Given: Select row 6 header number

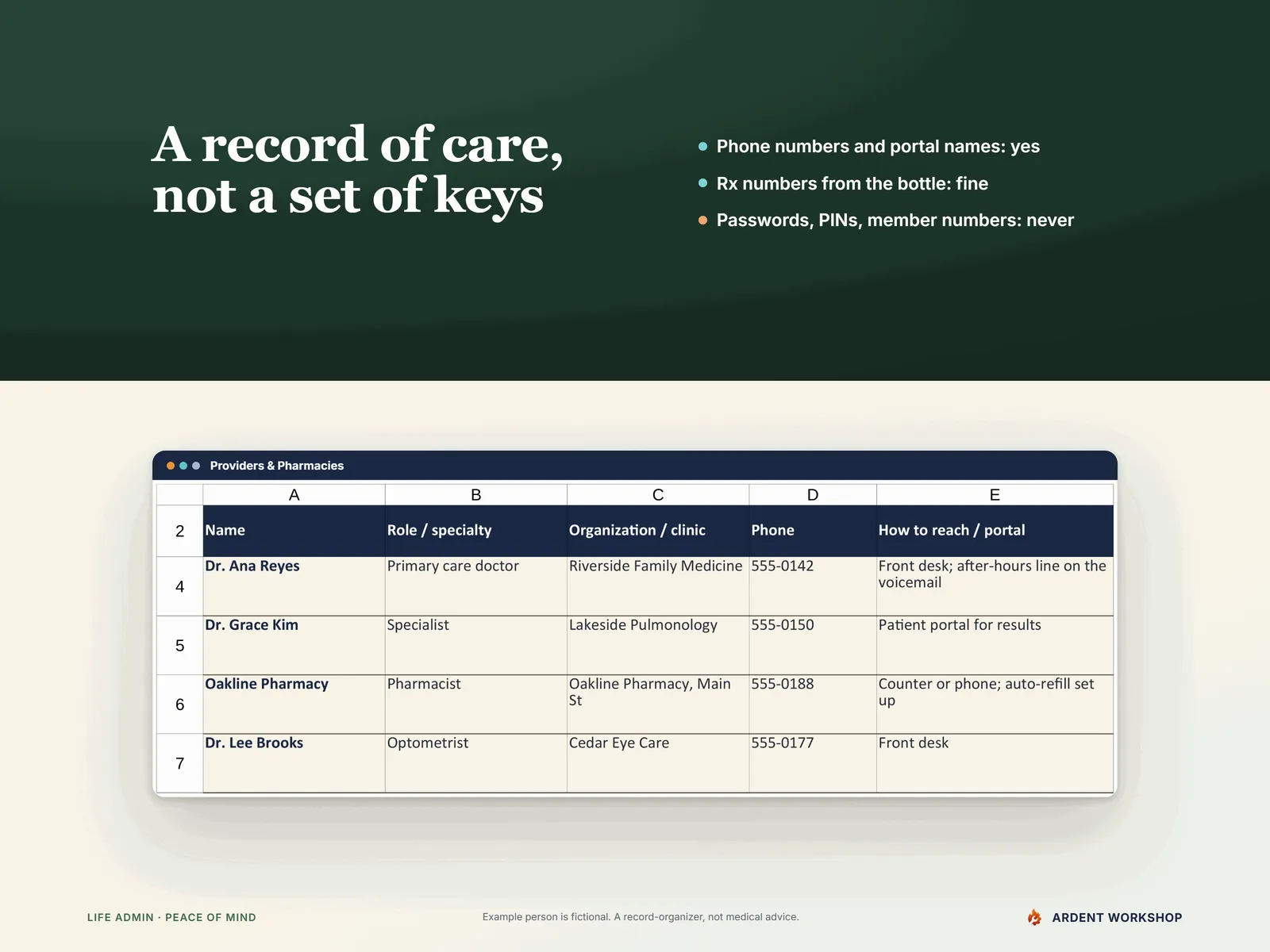Looking at the screenshot, I should [179, 704].
